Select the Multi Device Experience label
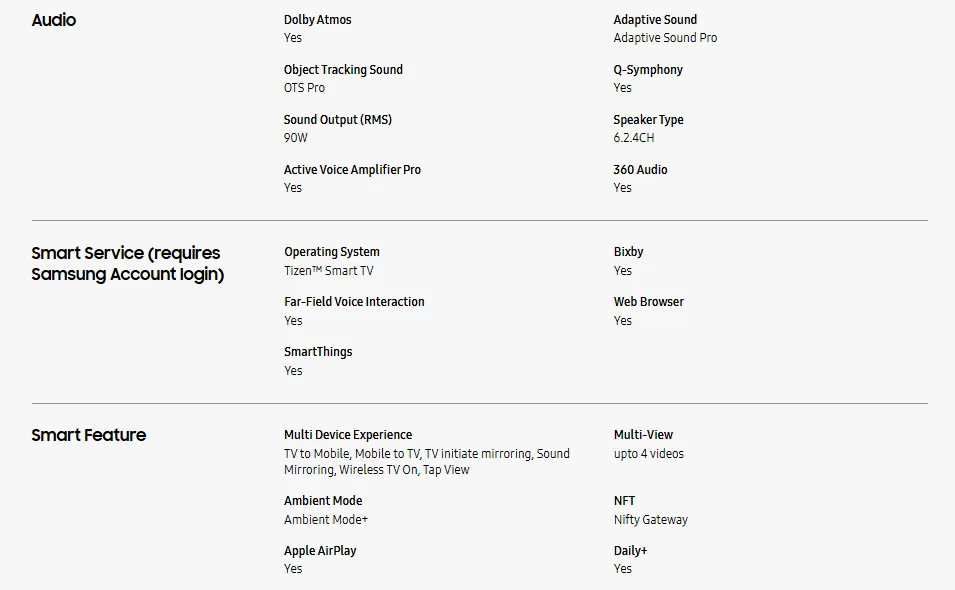This screenshot has width=955, height=590. [348, 435]
